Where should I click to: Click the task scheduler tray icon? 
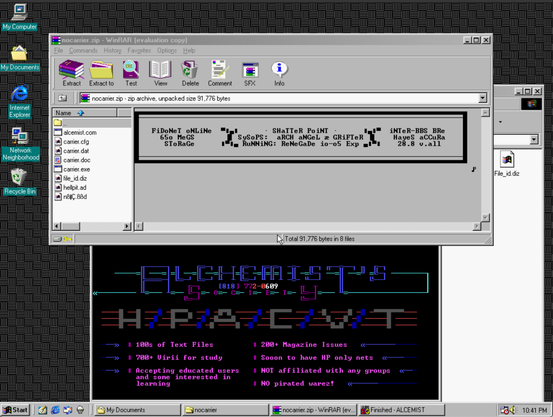click(x=505, y=410)
